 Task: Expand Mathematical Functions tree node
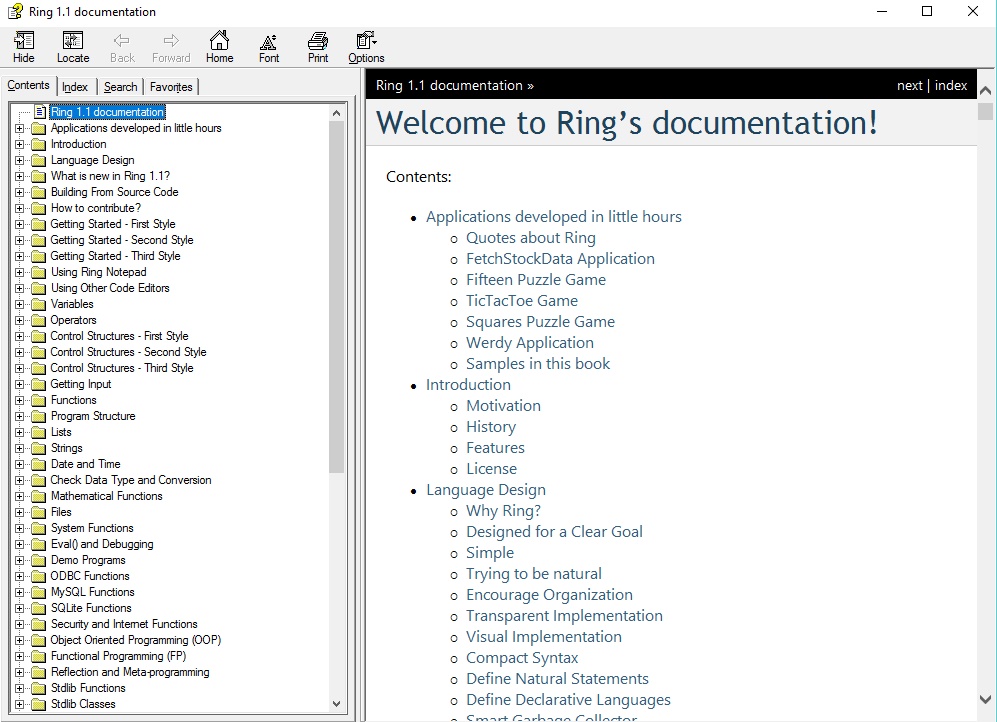[19, 496]
